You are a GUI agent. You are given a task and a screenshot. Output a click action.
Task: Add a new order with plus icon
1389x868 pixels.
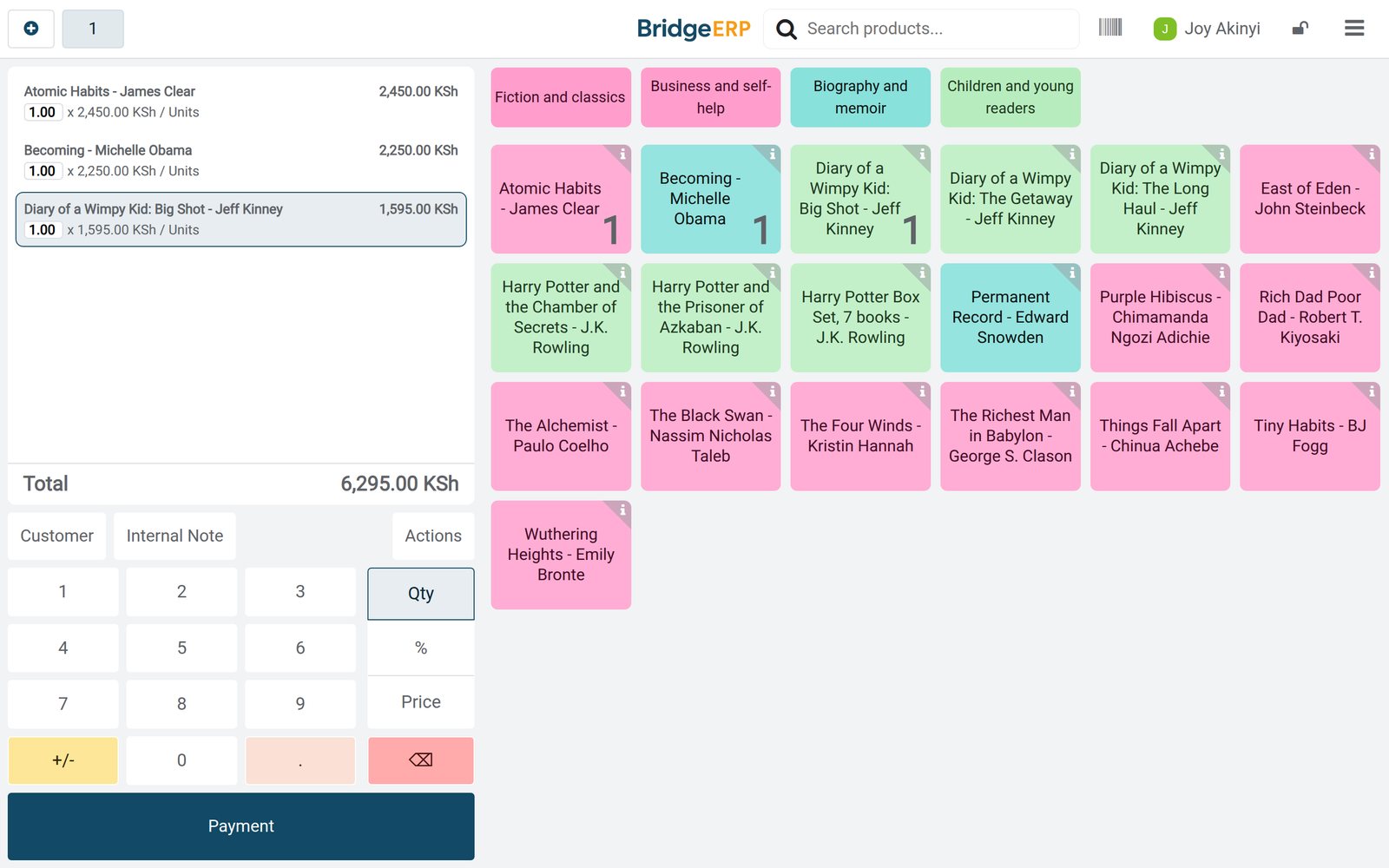tap(31, 29)
